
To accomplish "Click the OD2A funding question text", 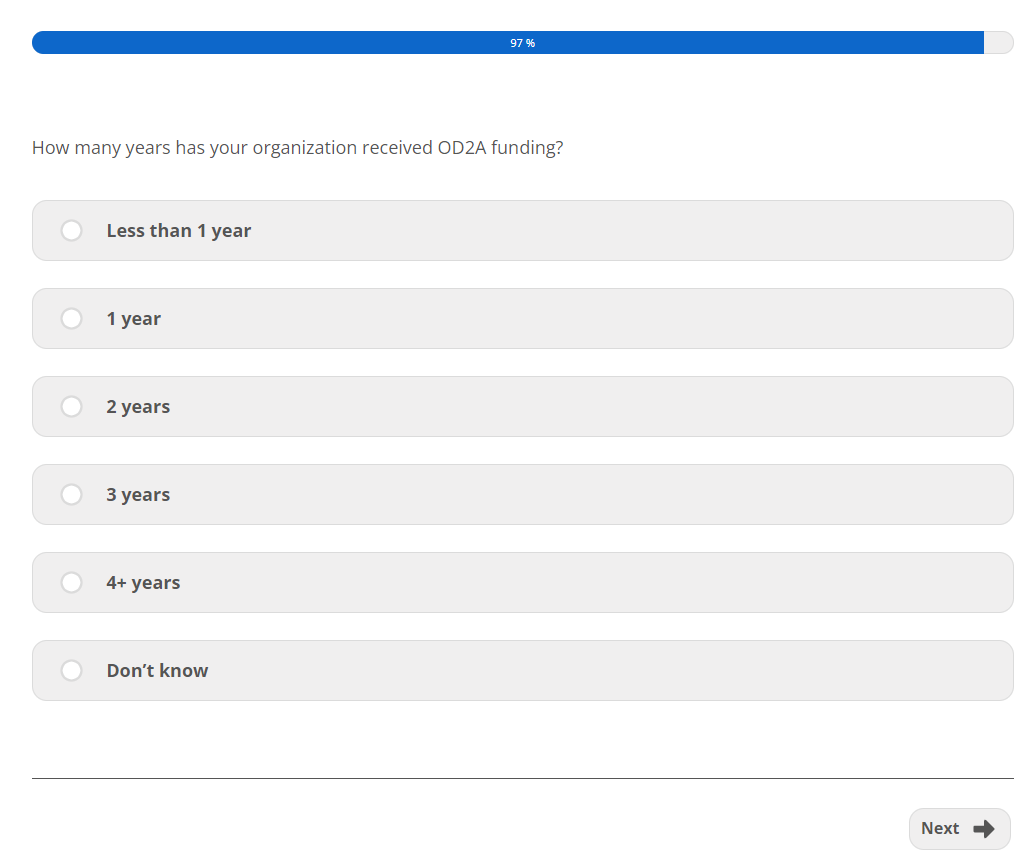I will point(298,147).
